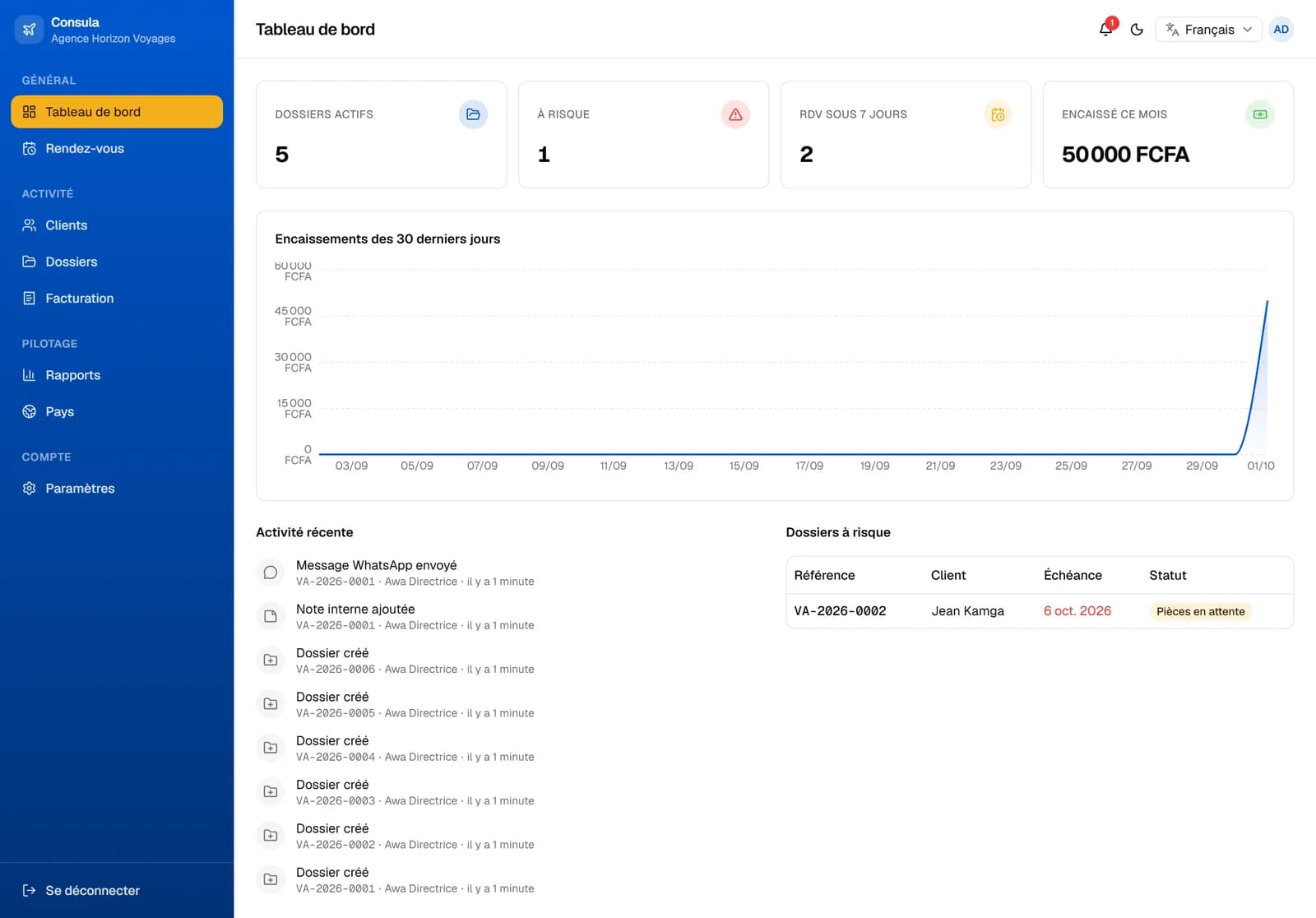The width and height of the screenshot is (1316, 918).
Task: Click the Encaissé ce mois banknote icon
Action: coord(1260,114)
